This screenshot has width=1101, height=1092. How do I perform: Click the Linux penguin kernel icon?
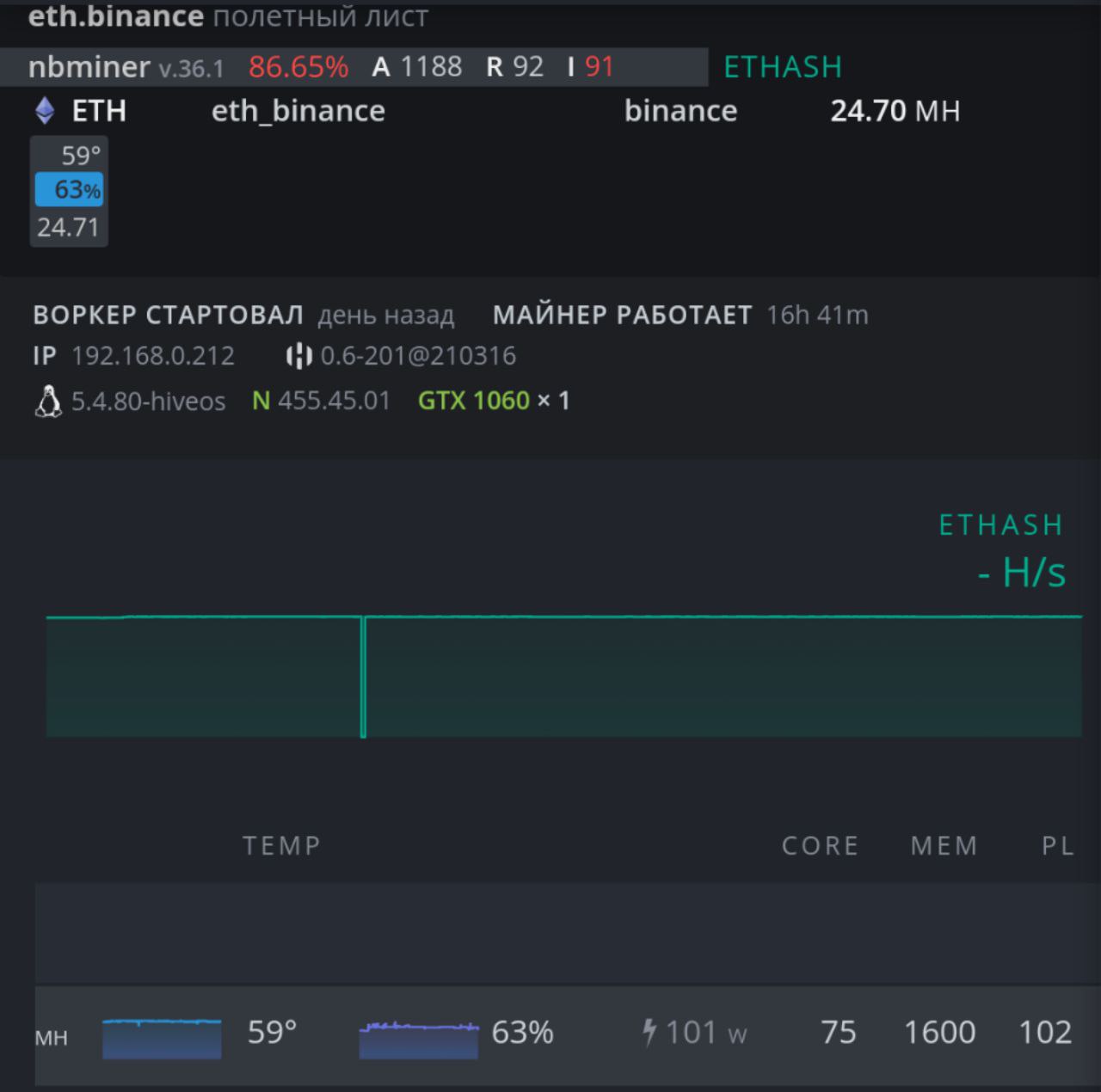pos(48,402)
